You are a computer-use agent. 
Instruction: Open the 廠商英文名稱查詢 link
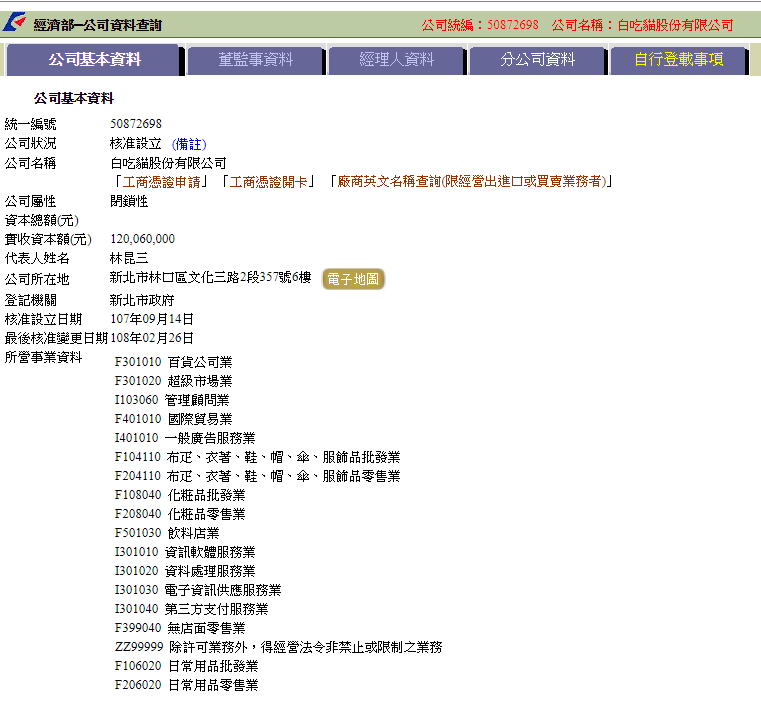472,182
